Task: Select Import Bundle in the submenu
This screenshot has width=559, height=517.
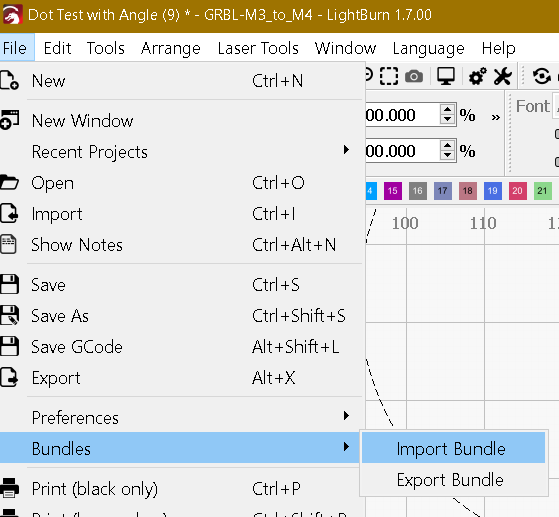Action: (453, 448)
